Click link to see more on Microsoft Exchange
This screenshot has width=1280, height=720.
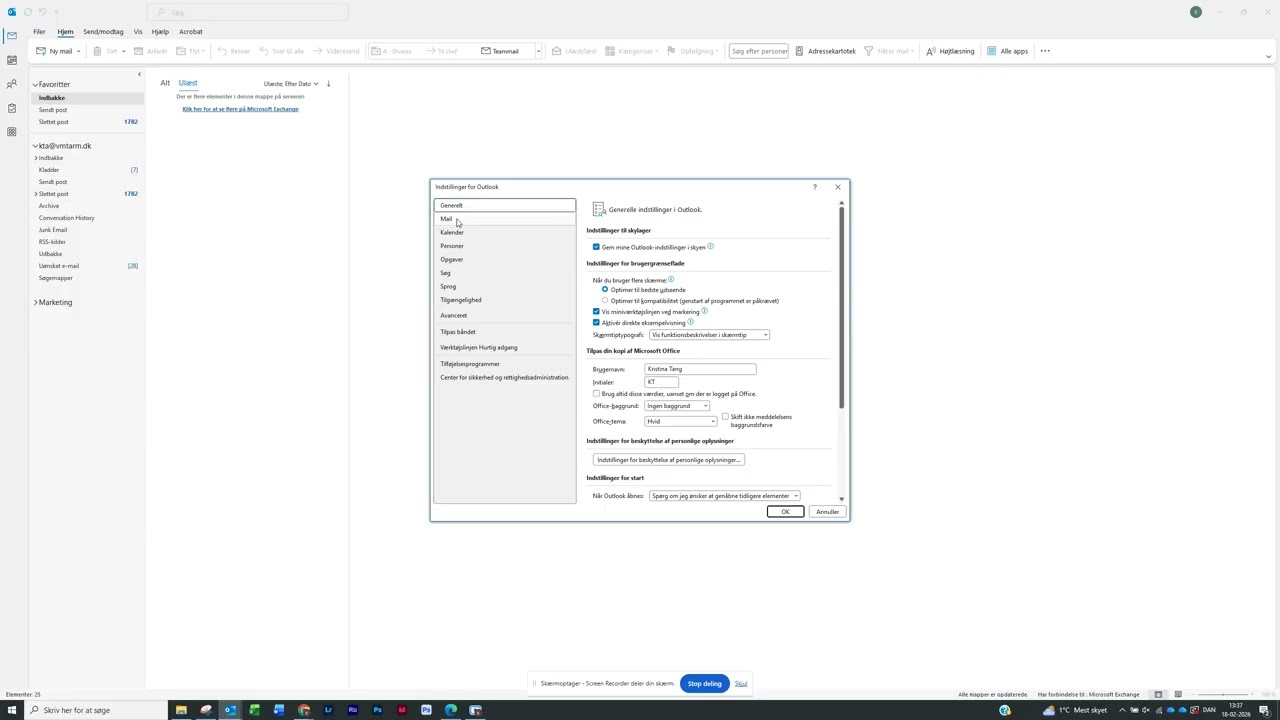click(x=240, y=109)
